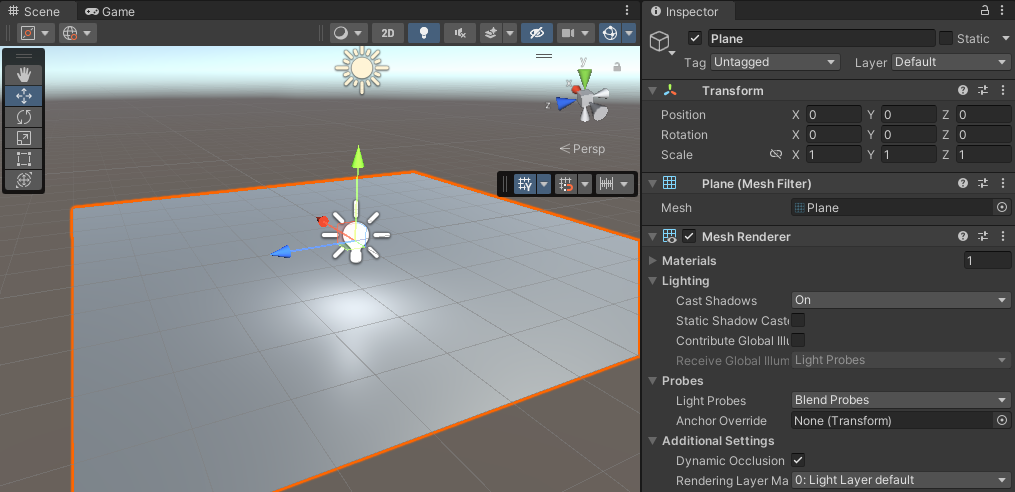Uncheck Dynamic Occlusion checkbox
The image size is (1015, 492).
click(798, 460)
